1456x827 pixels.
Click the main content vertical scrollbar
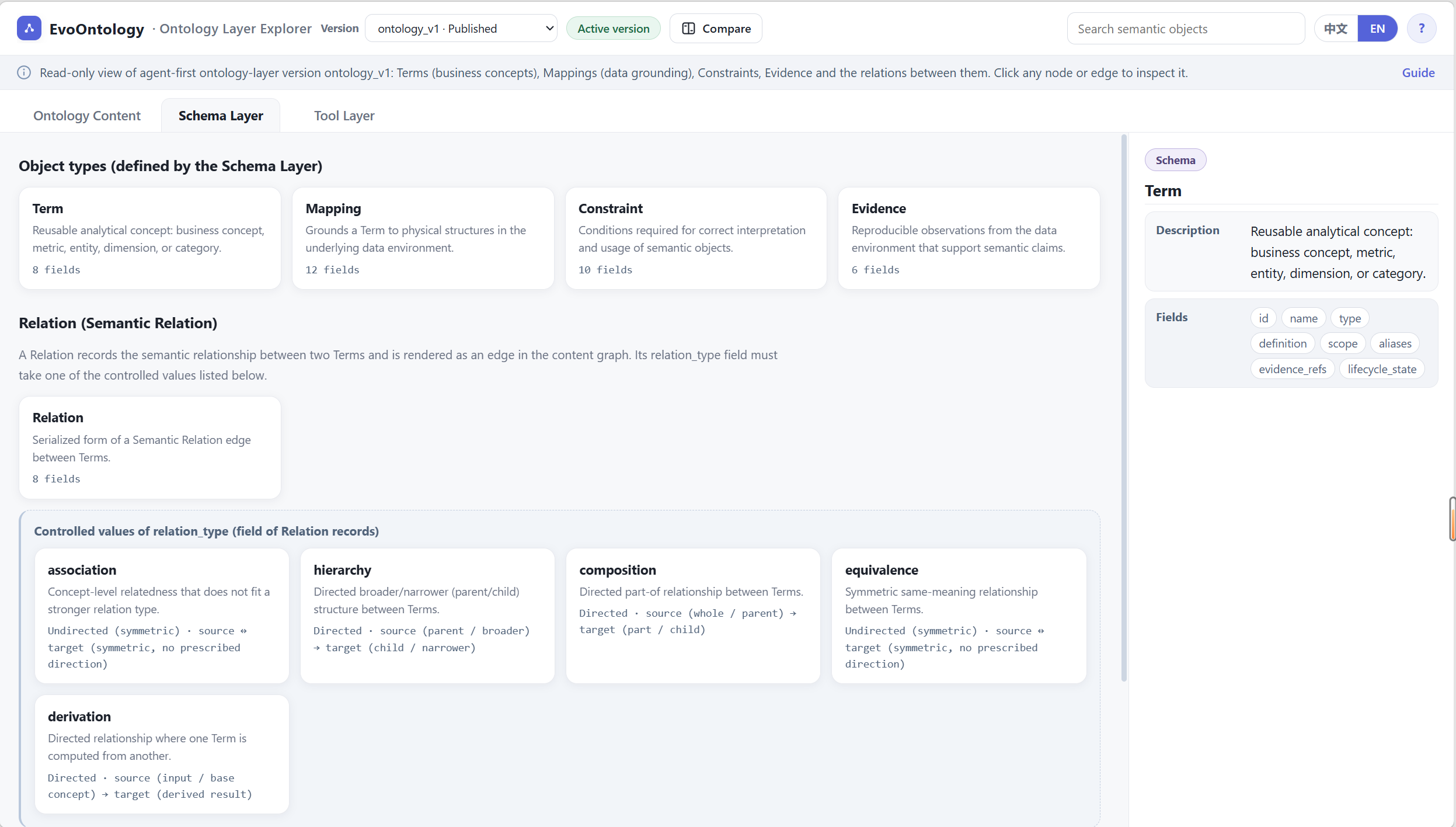click(x=1124, y=409)
